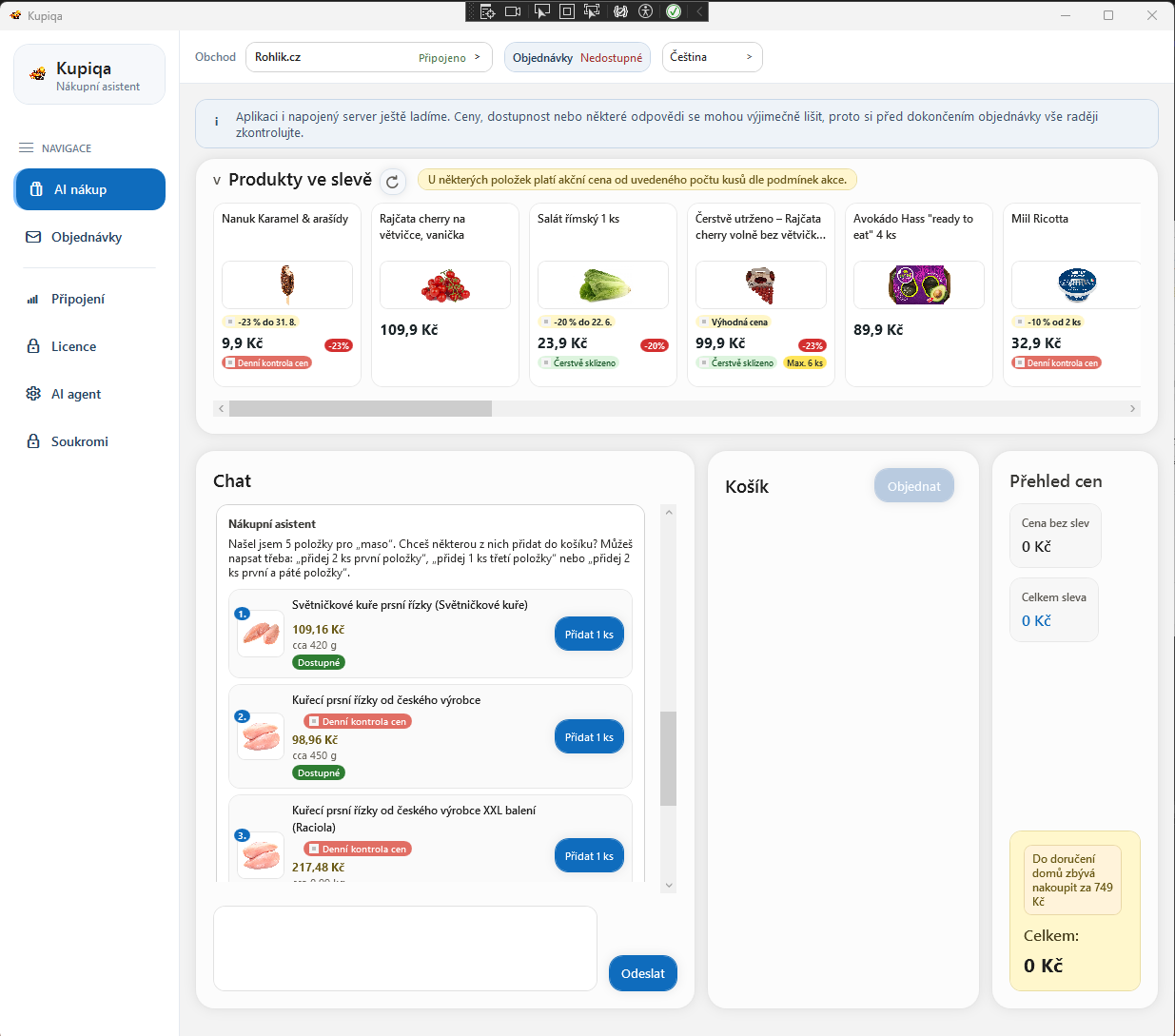Click the Kupiqa logo in the sidebar
1175x1036 pixels.
(x=38, y=73)
